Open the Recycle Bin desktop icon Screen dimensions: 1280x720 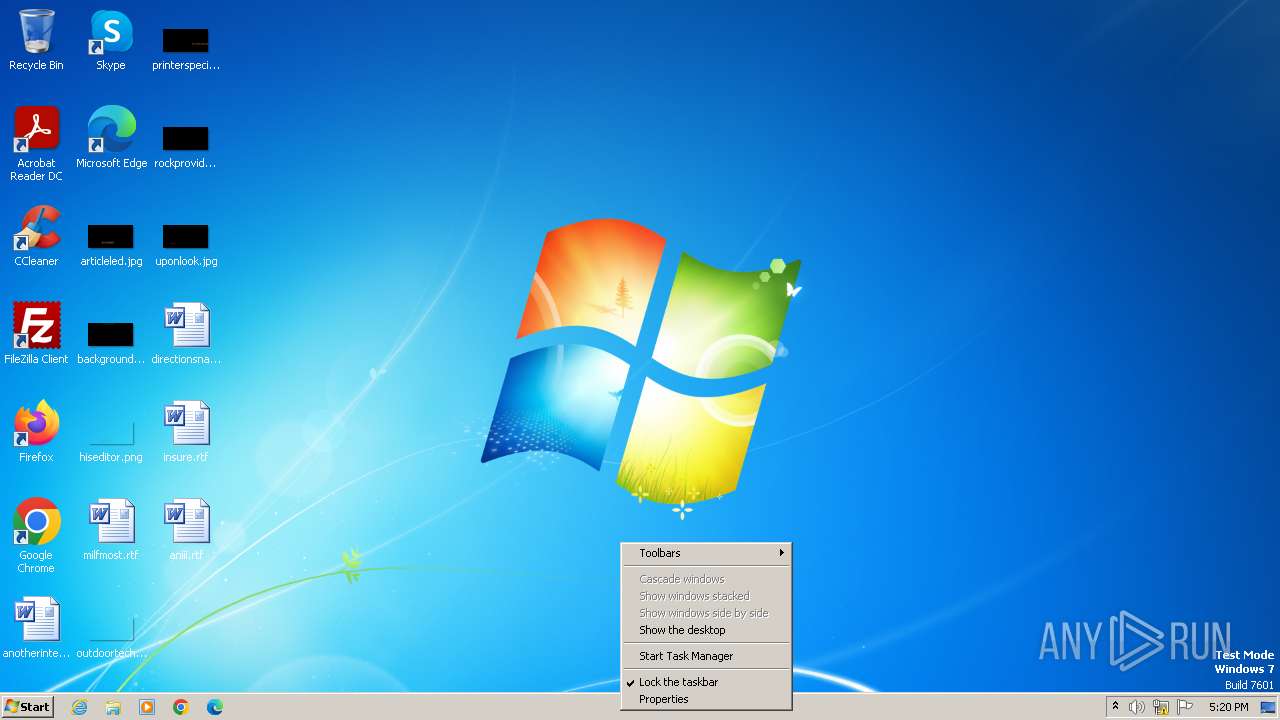click(36, 40)
